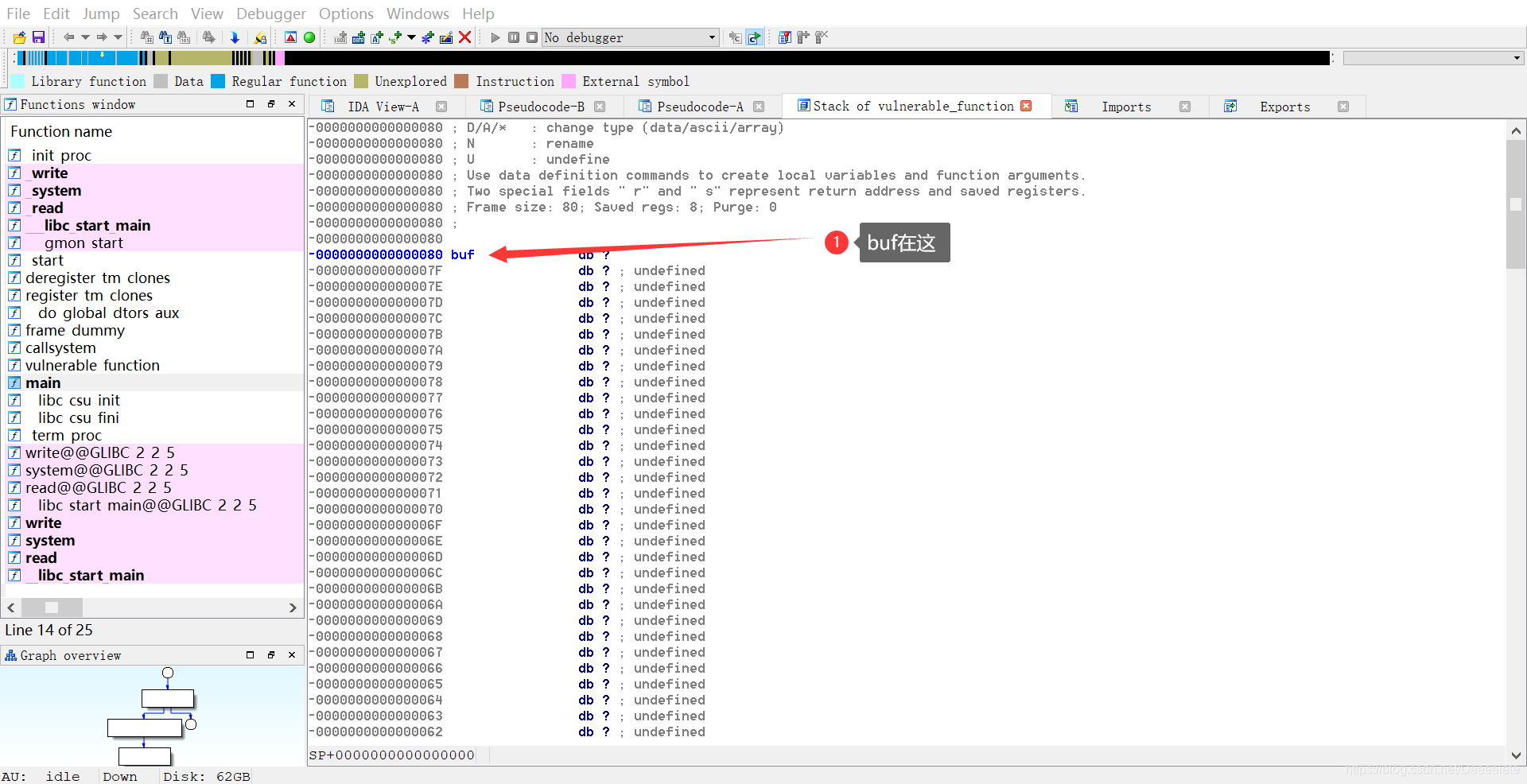Viewport: 1527px width, 784px height.
Task: Click the red warning triangle toolbar icon
Action: (x=291, y=37)
